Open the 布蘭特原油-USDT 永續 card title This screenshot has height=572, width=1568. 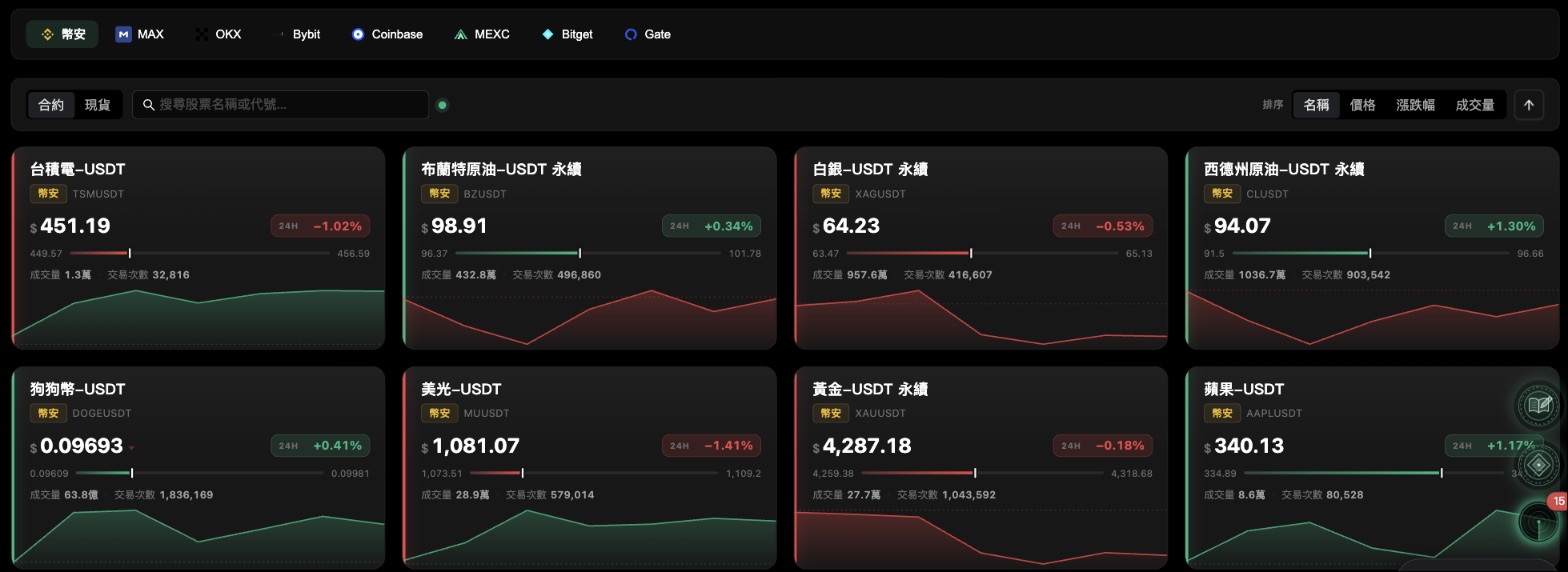[x=501, y=169]
